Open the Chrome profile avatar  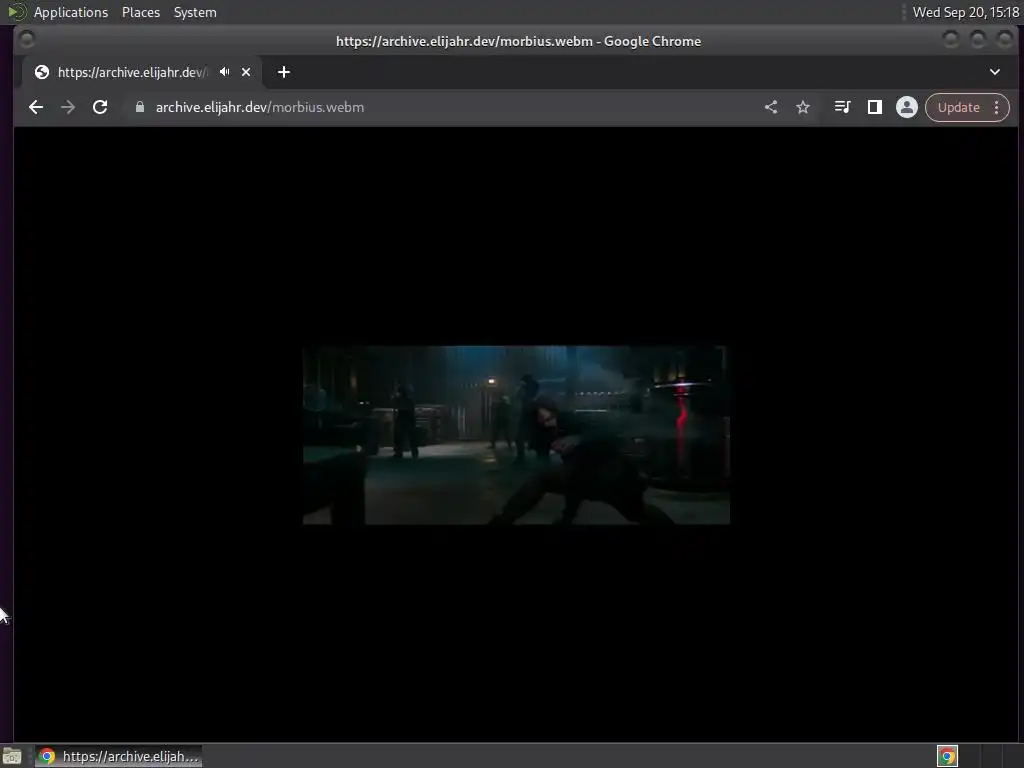pyautogui.click(x=906, y=107)
